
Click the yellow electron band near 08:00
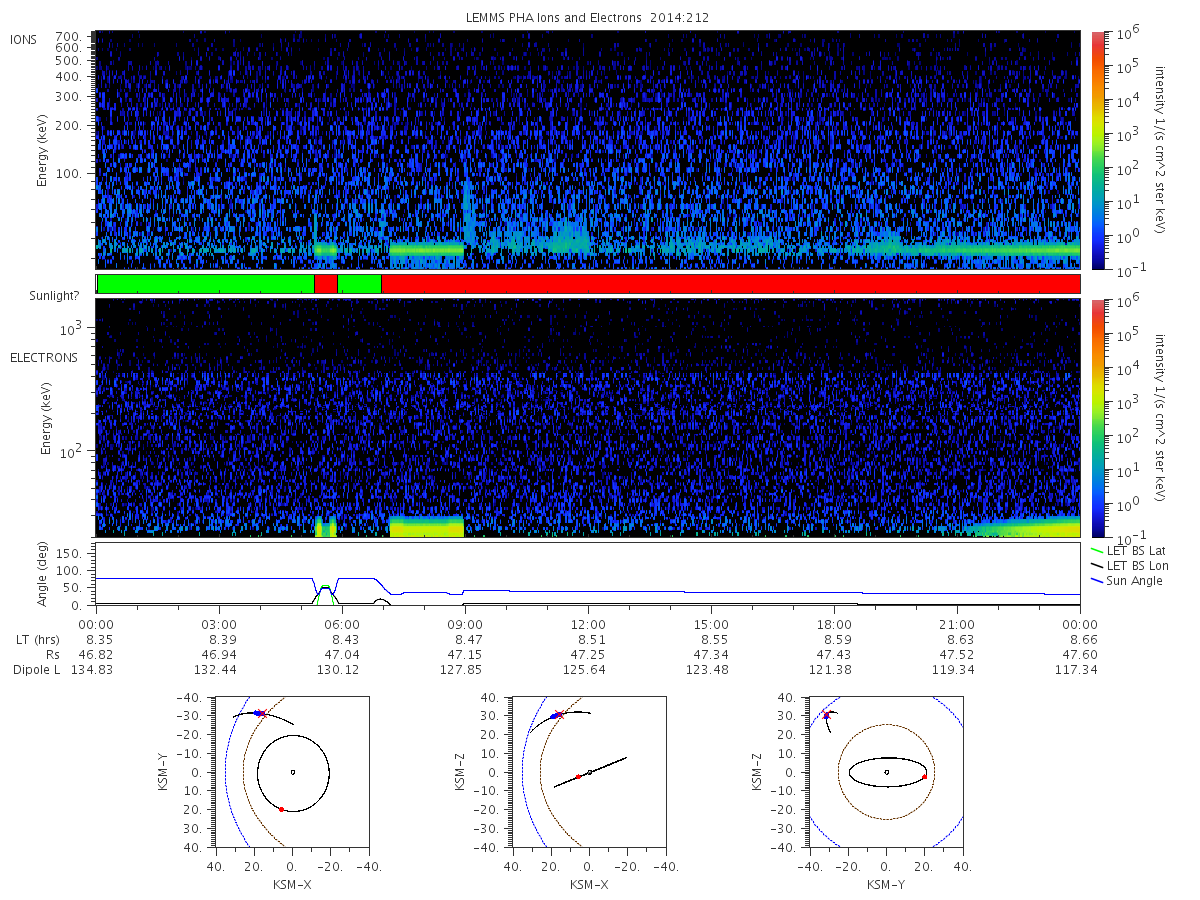[427, 527]
